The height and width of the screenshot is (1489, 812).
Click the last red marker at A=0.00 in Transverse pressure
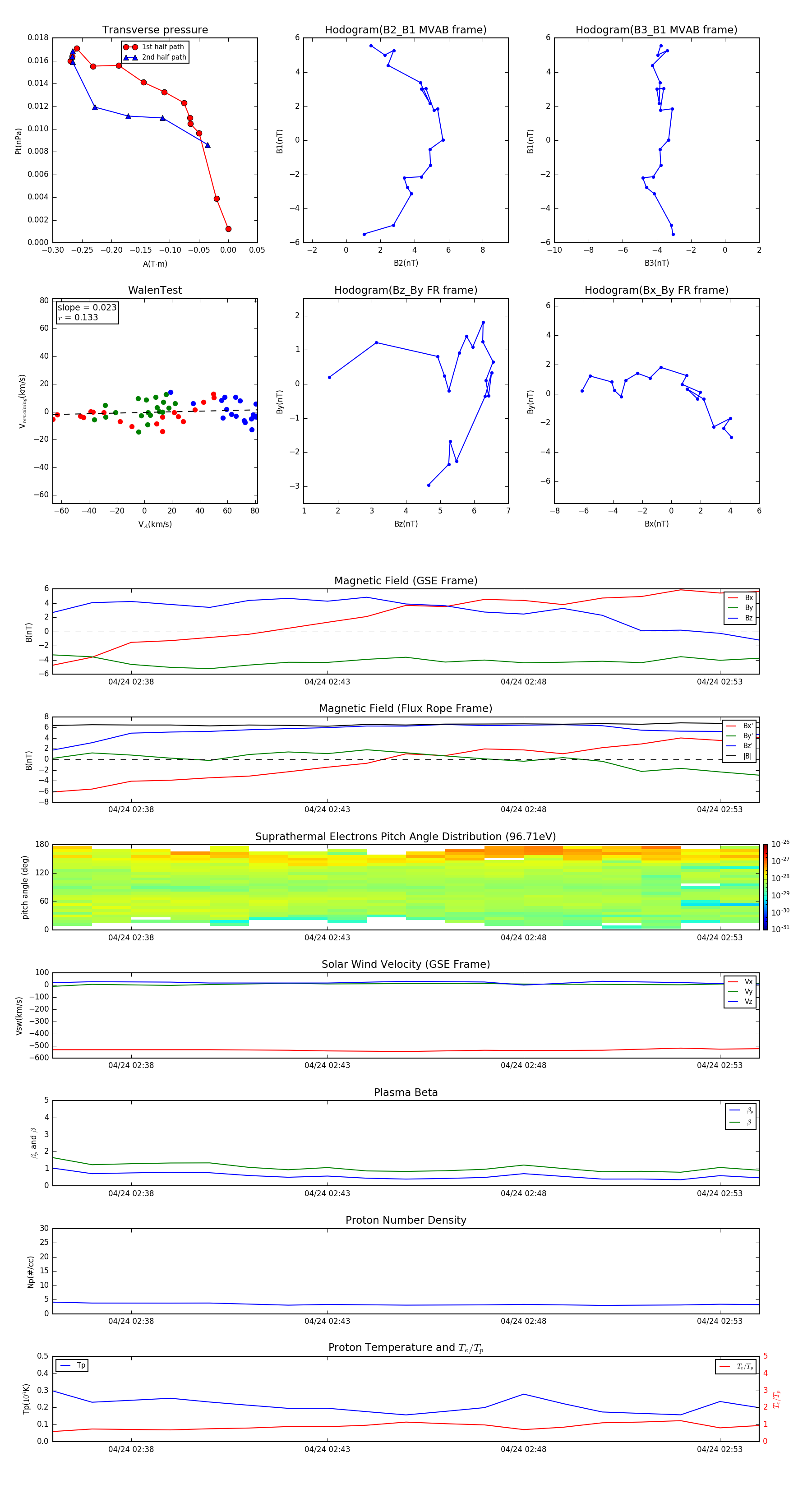pos(228,229)
